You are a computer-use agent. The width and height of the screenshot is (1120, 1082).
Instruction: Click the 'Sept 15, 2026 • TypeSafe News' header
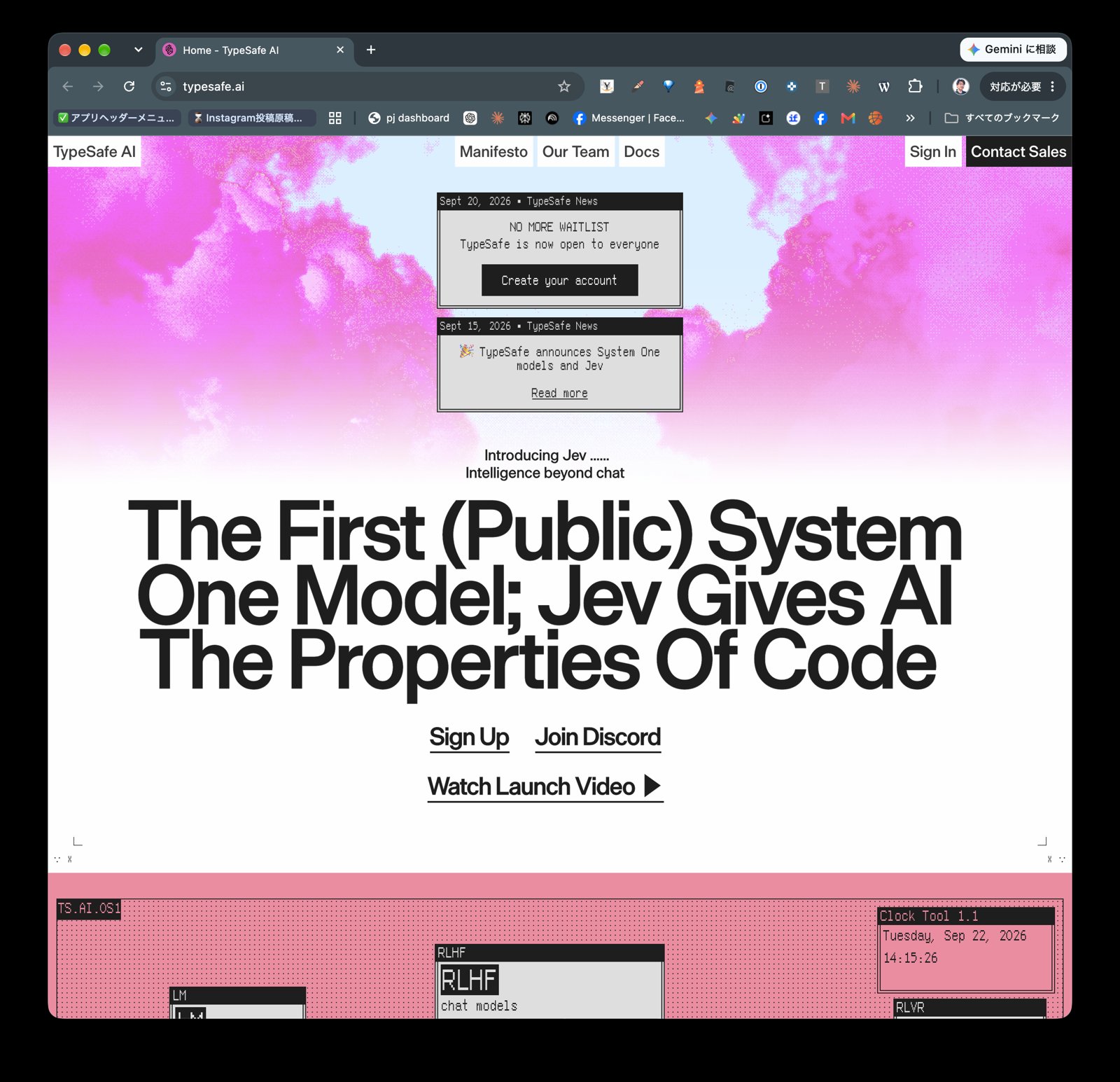click(x=559, y=326)
